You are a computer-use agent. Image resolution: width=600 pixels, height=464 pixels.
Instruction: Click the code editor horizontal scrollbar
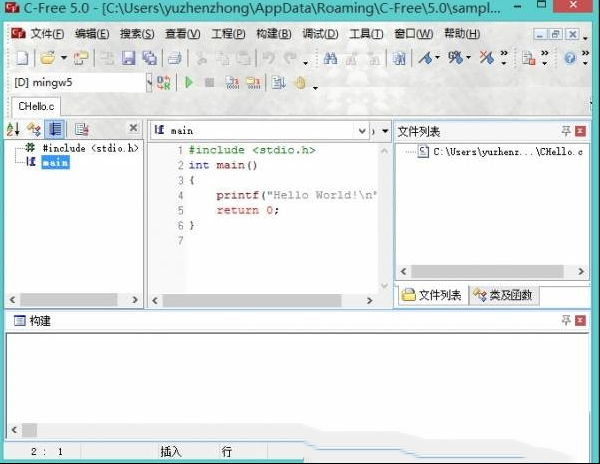coord(252,300)
